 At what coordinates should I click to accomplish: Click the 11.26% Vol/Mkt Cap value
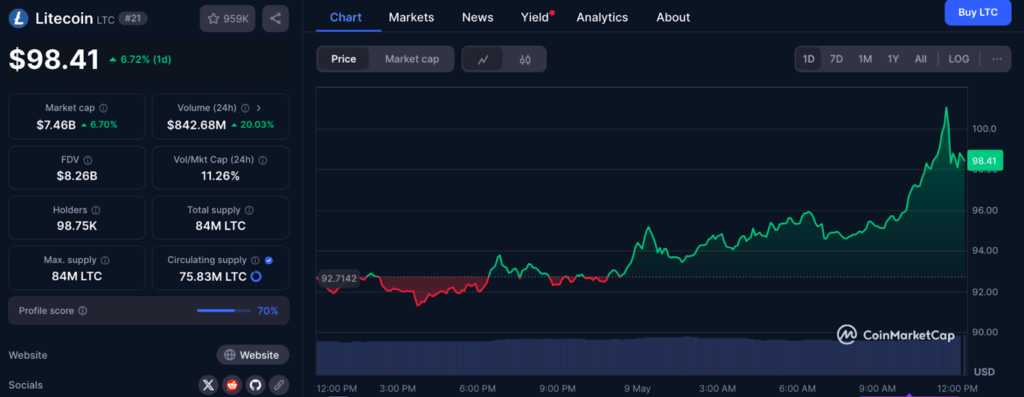(x=221, y=176)
